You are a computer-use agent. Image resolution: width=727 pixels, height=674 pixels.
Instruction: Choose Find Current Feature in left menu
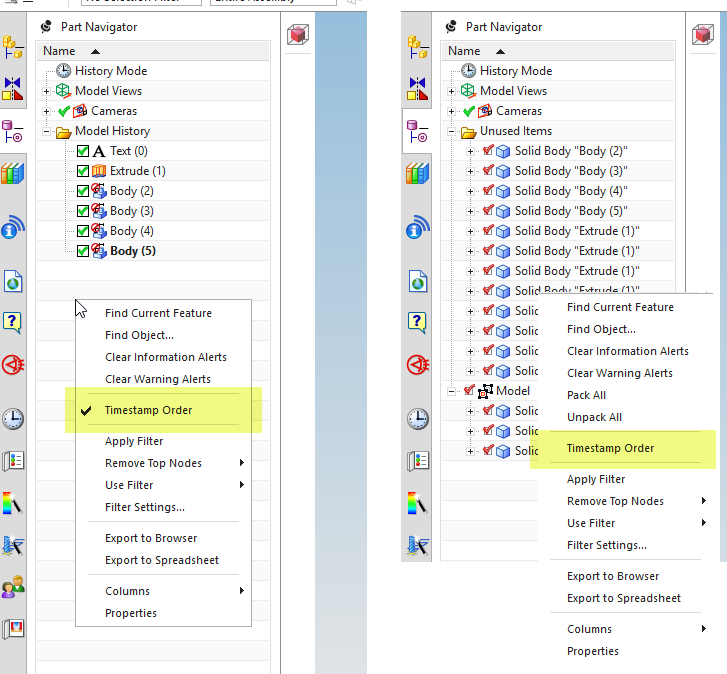(164, 313)
